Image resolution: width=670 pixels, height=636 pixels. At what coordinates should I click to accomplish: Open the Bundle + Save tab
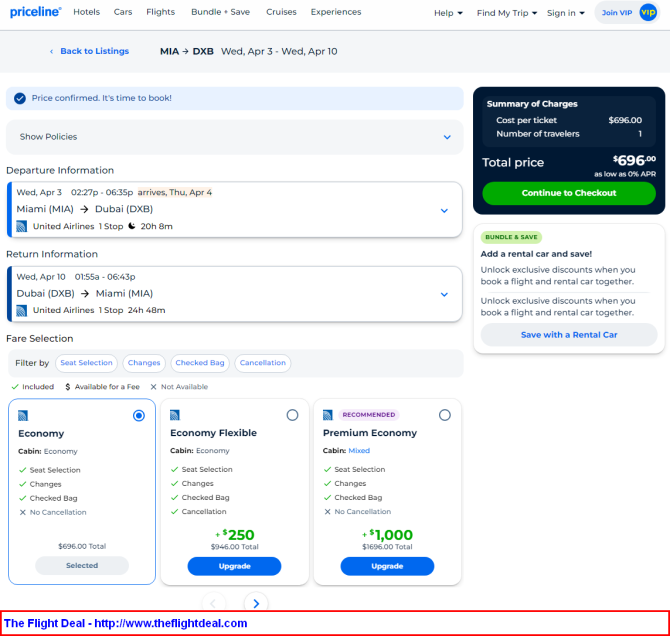click(x=220, y=12)
